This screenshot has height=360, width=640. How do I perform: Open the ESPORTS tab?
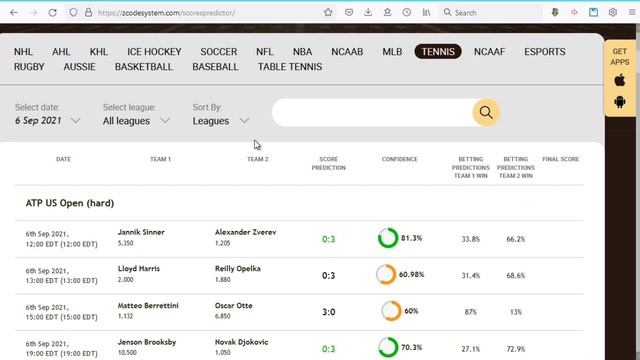coord(545,52)
